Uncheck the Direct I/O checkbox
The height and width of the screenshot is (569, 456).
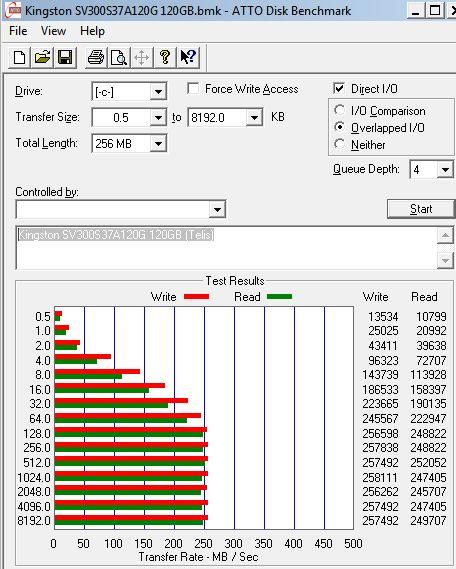pyautogui.click(x=339, y=89)
